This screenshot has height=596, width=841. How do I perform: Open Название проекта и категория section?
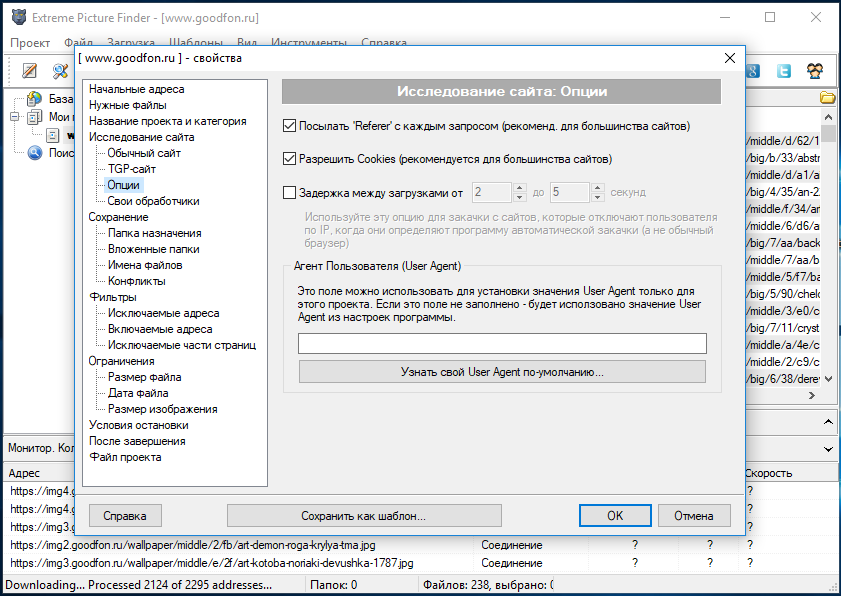[x=168, y=121]
